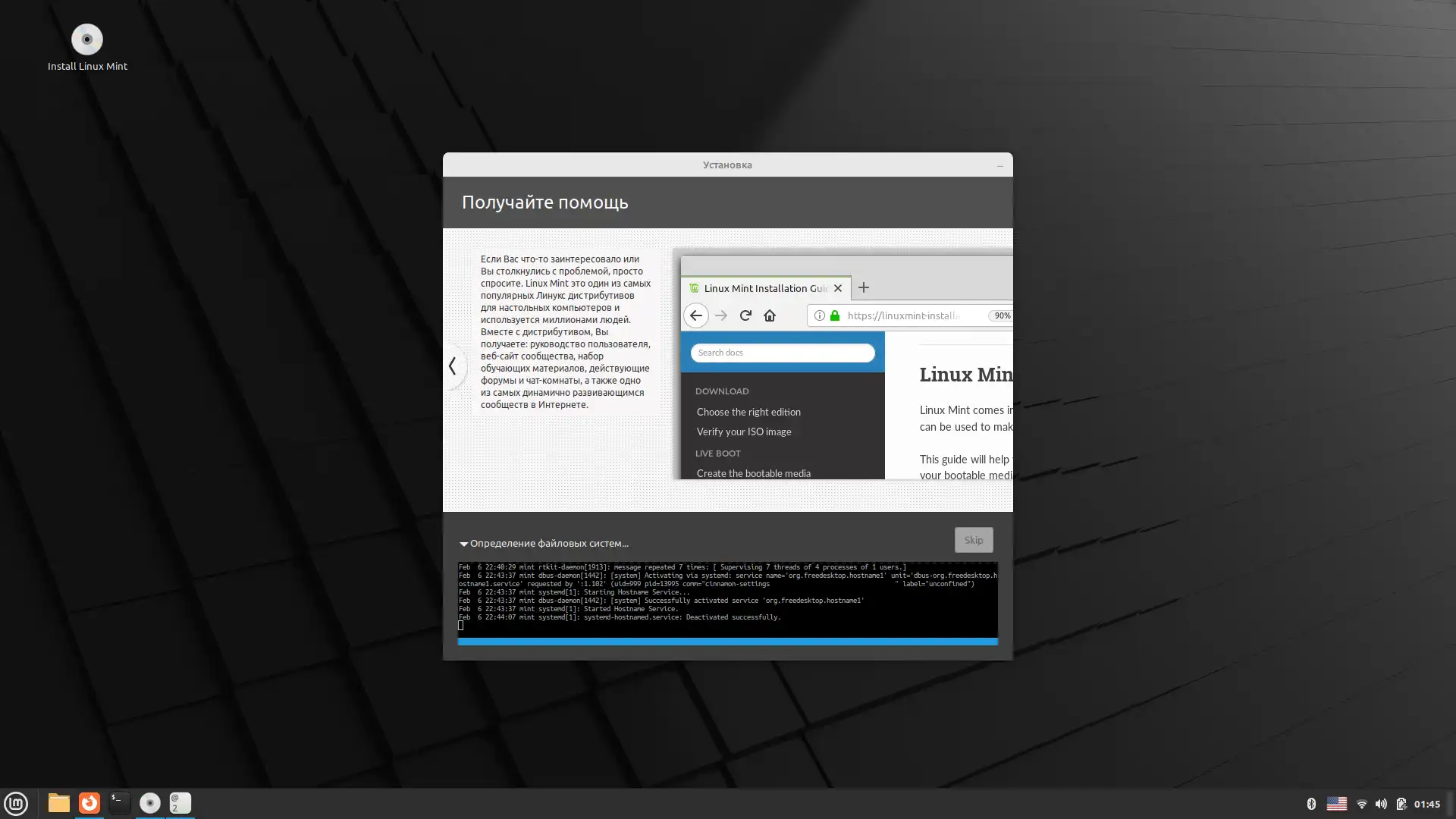Viewport: 1456px width, 819px height.
Task: Open the network connections tray icon
Action: click(x=1362, y=804)
